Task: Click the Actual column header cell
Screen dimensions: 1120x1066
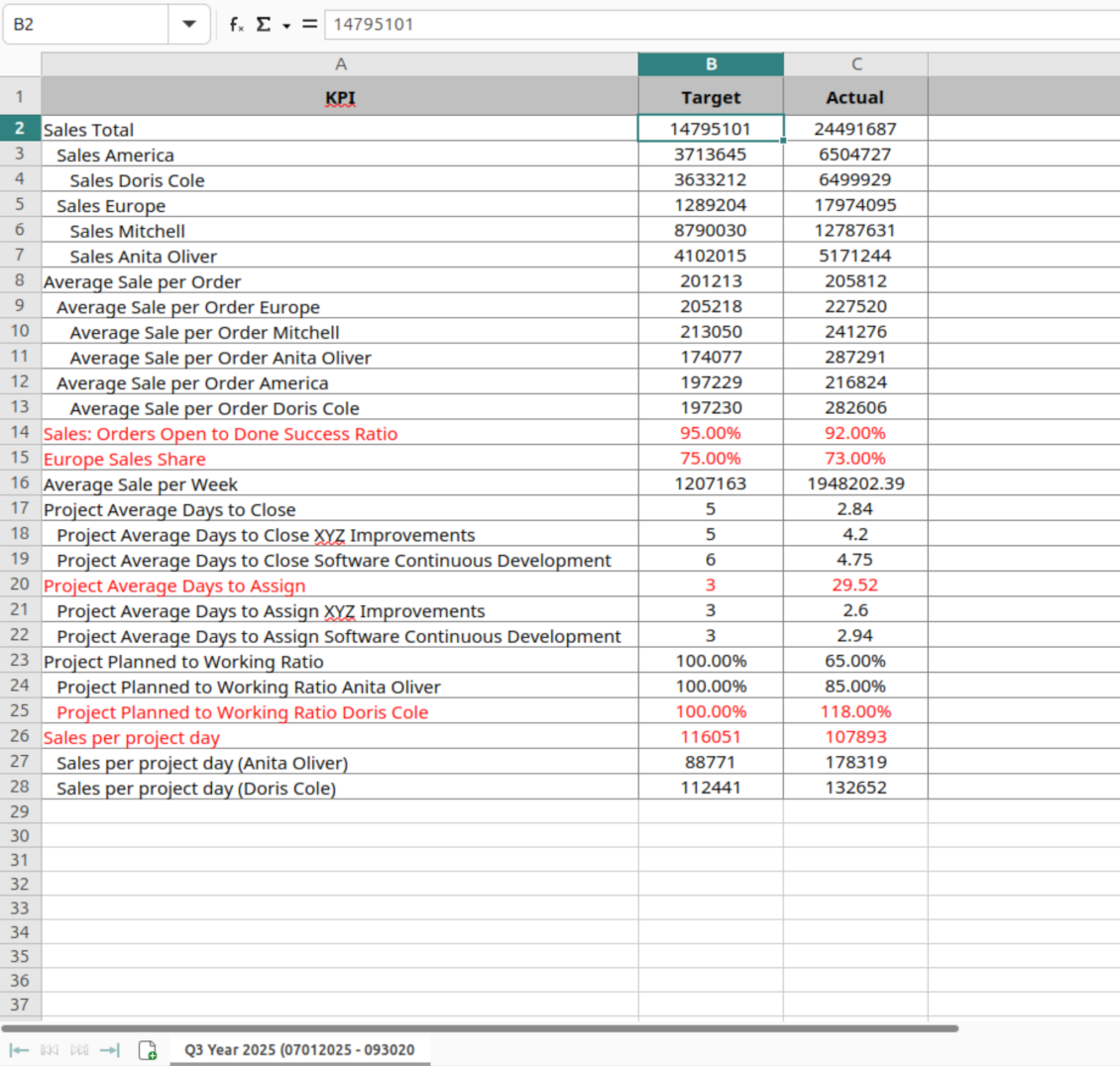Action: [855, 97]
